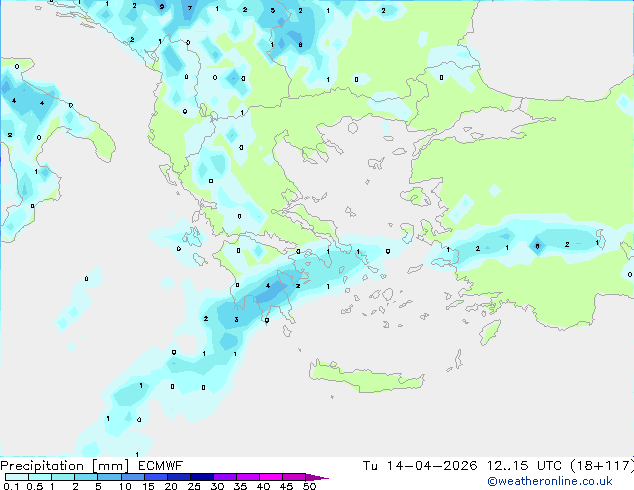This screenshot has height=490, width=634.
Task: Click the 45–50 mm legend color box
Action: 294,477
